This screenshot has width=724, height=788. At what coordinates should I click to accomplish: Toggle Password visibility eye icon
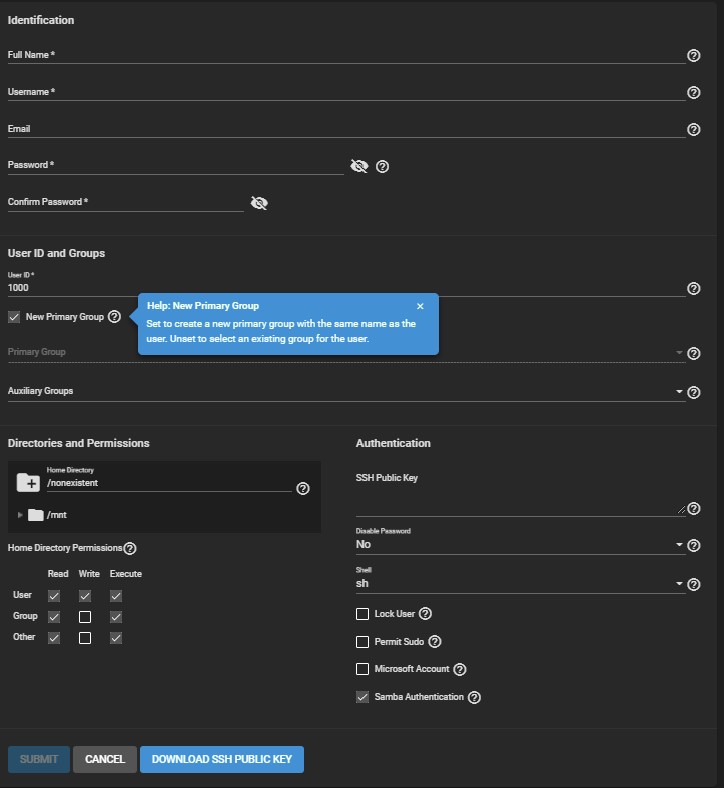point(359,166)
